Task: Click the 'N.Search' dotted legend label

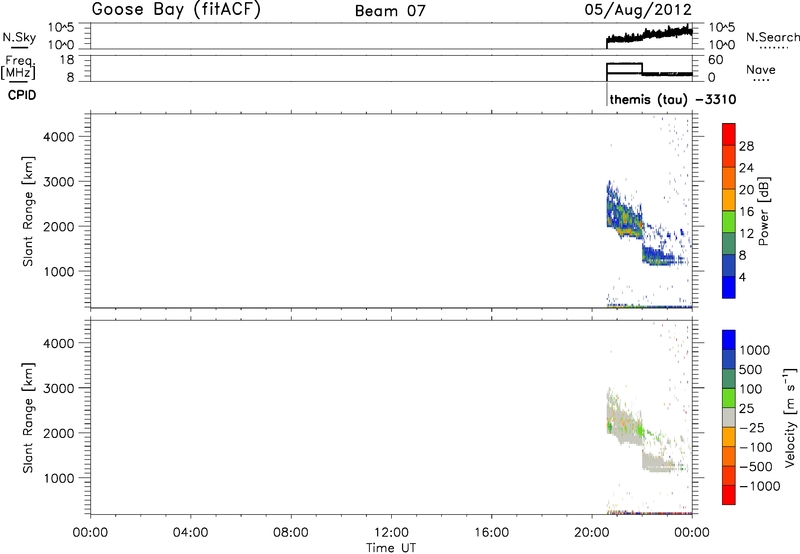Action: click(x=773, y=37)
